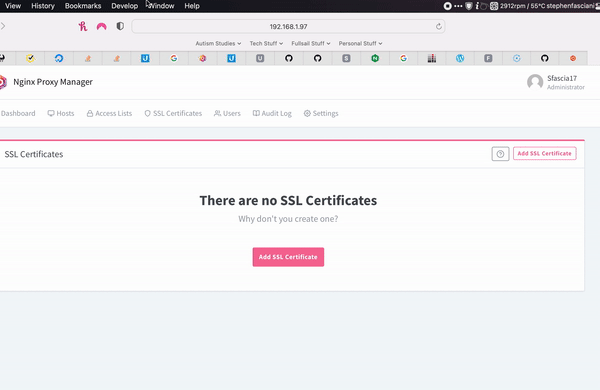This screenshot has height=390, width=600.
Task: Switch to the gray F icon tab
Action: tap(488, 58)
